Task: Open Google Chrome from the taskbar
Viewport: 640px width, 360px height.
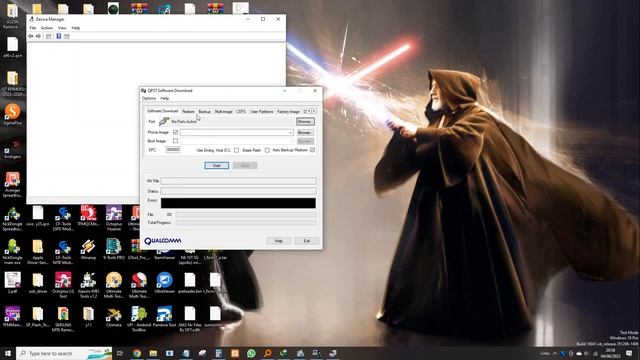Action: 137,353
